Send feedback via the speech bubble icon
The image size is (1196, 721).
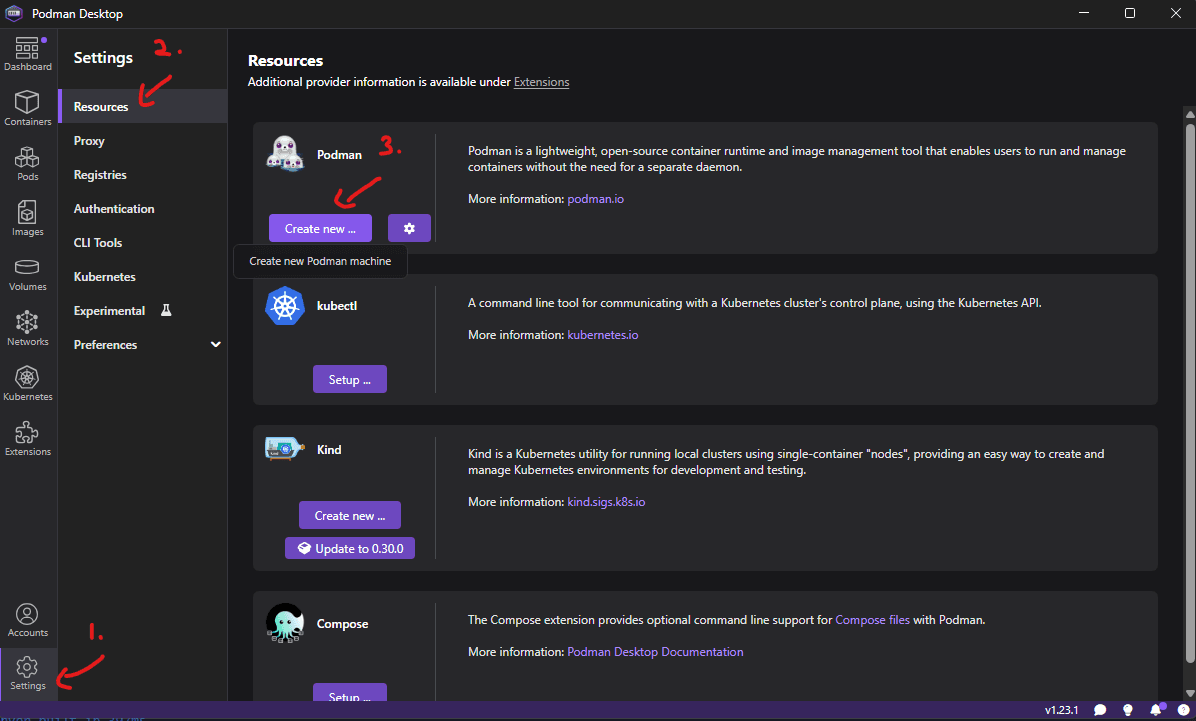tap(1101, 710)
